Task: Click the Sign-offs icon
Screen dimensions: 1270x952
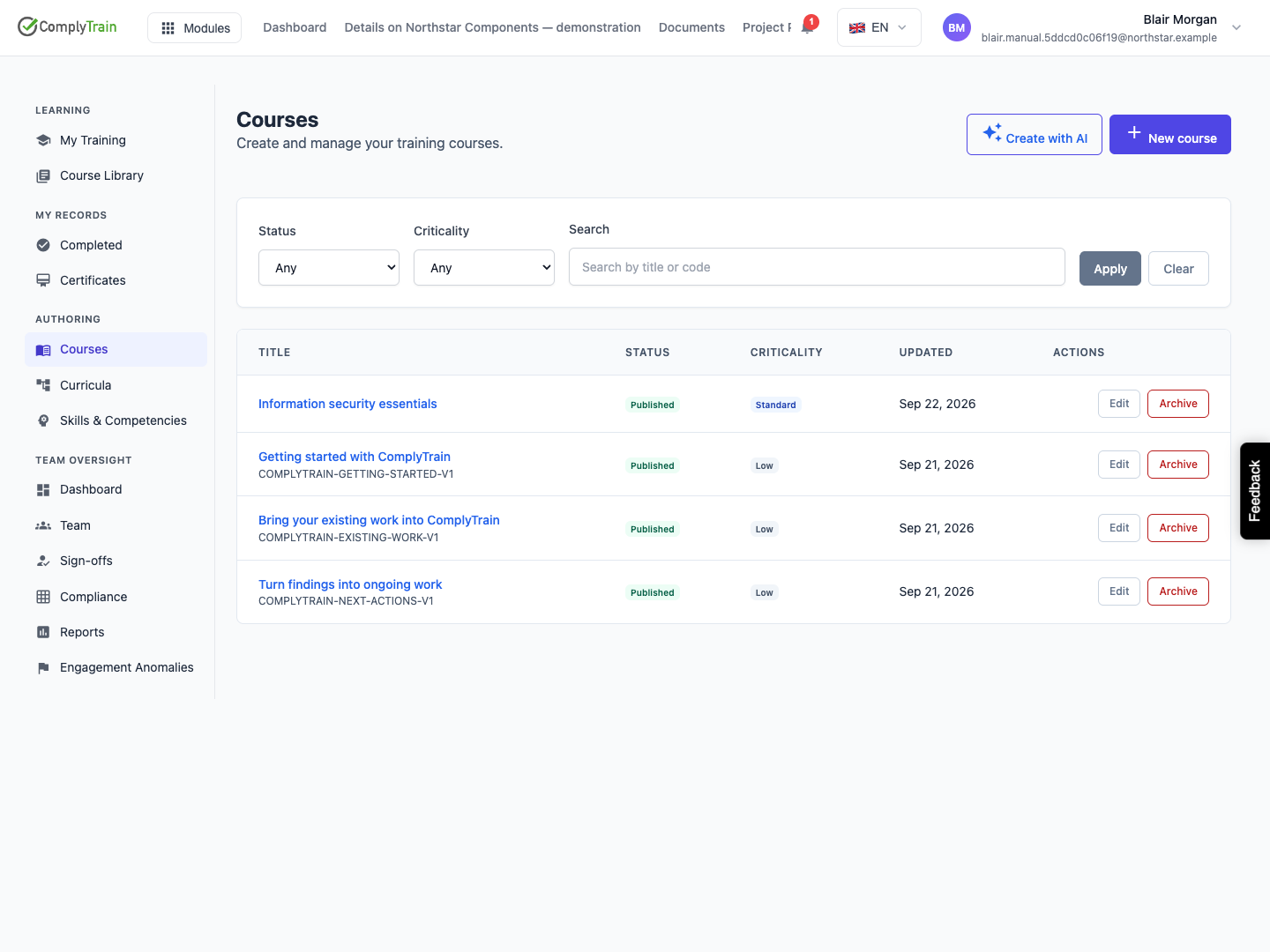Action: 43,561
